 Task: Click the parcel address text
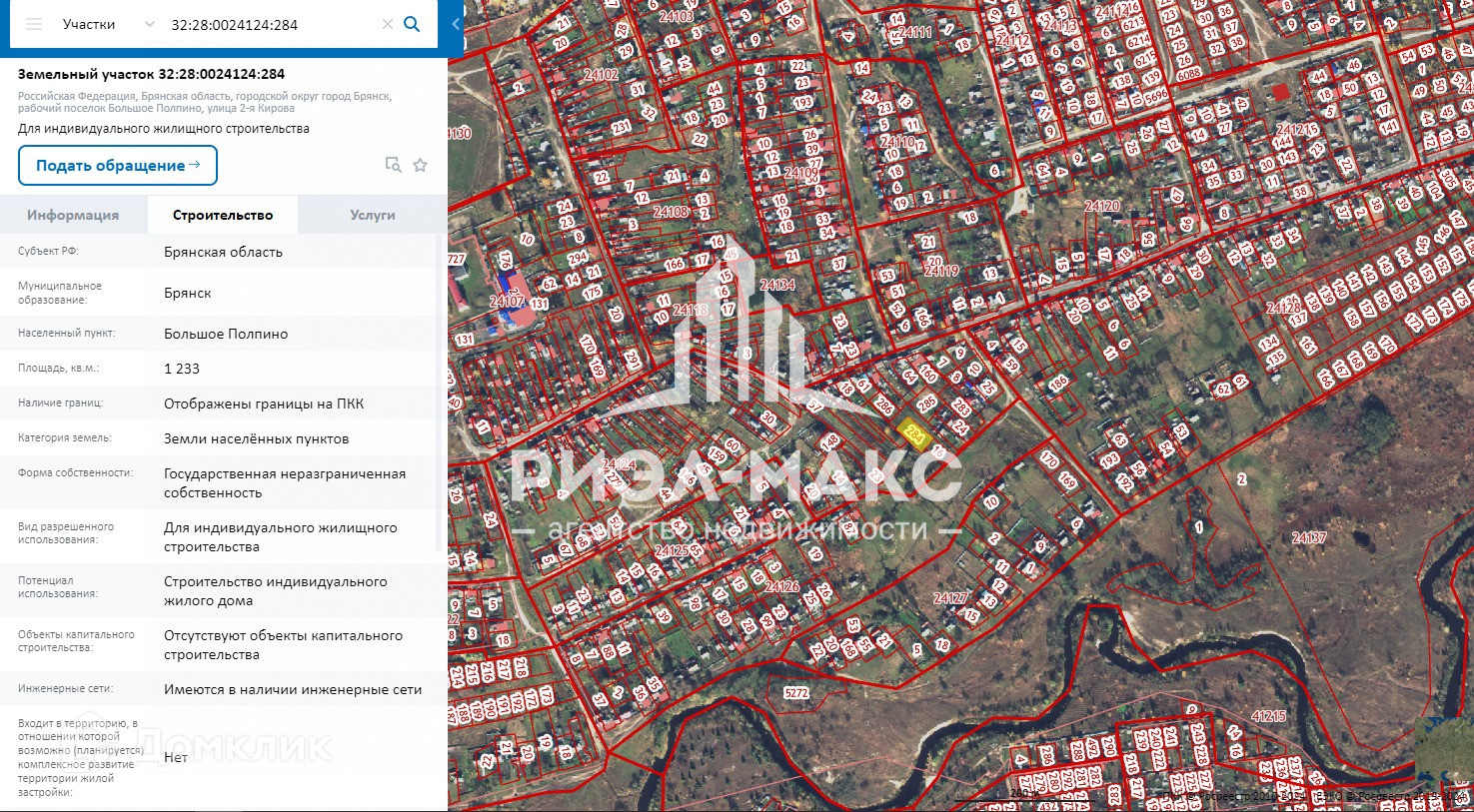(x=205, y=103)
